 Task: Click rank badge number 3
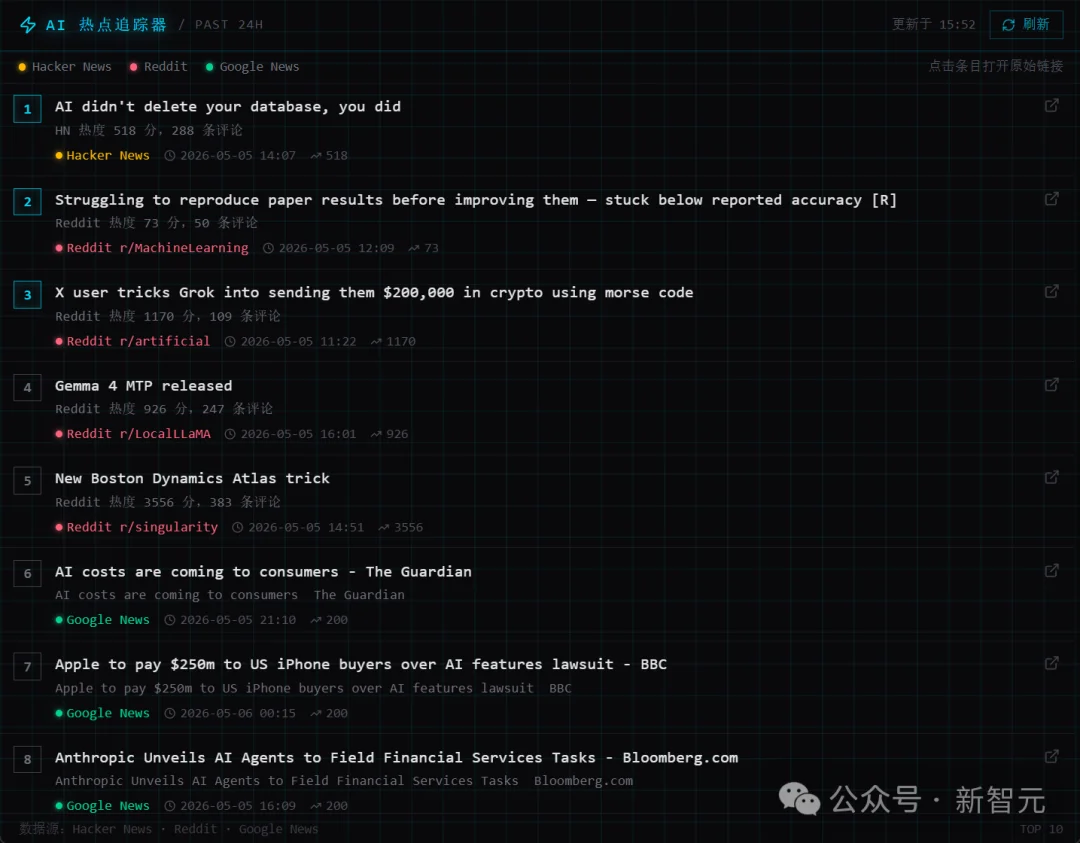[x=28, y=295]
